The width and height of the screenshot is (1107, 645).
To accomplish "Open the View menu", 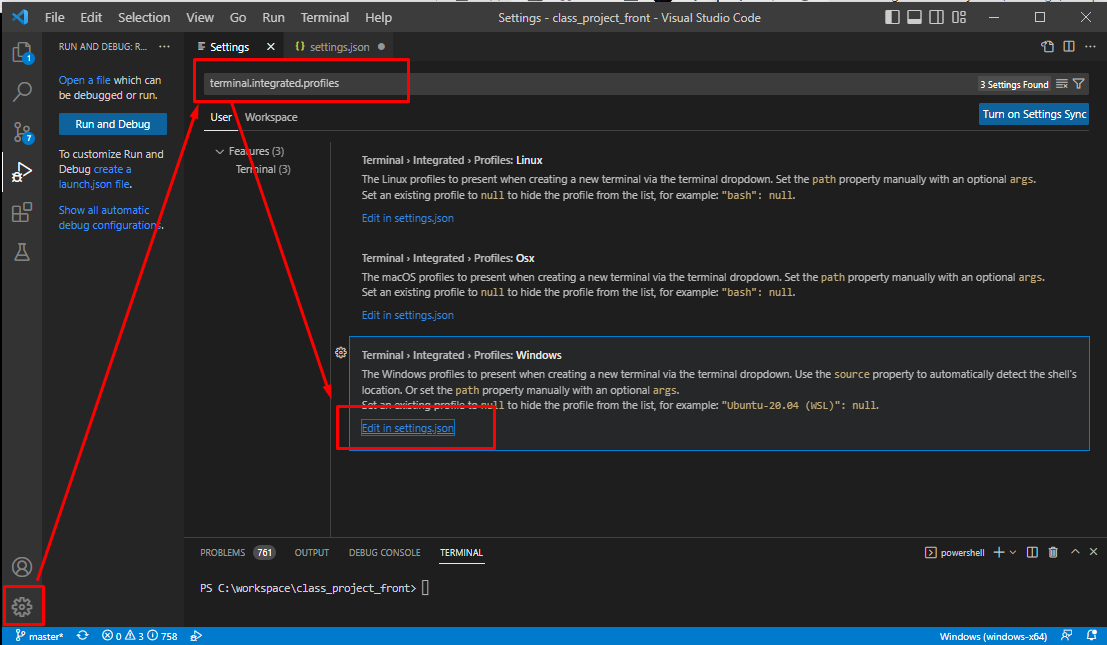I will (200, 18).
